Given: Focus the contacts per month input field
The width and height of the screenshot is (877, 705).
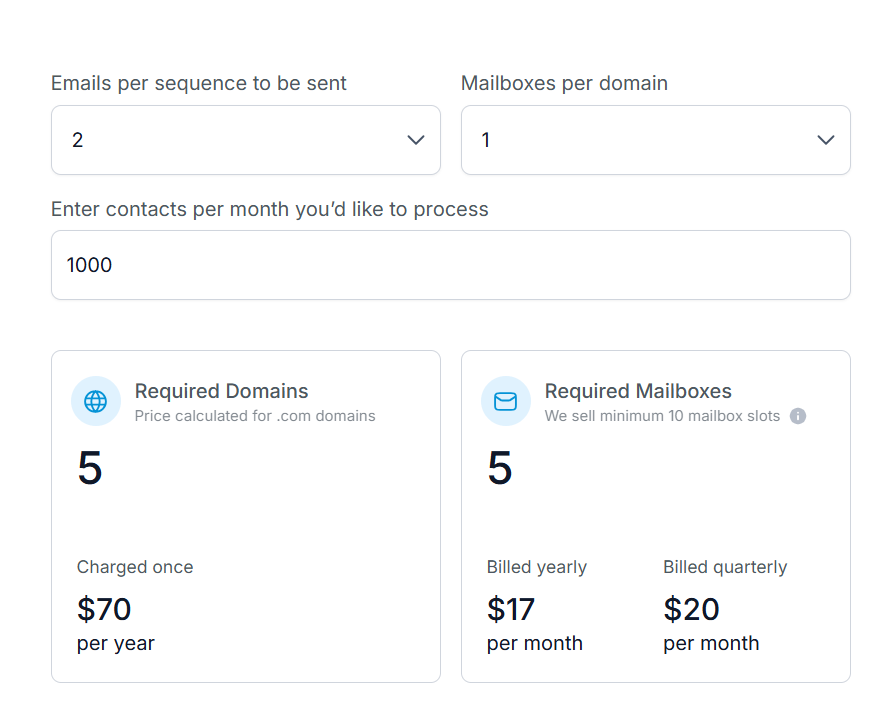Looking at the screenshot, I should 450,265.
